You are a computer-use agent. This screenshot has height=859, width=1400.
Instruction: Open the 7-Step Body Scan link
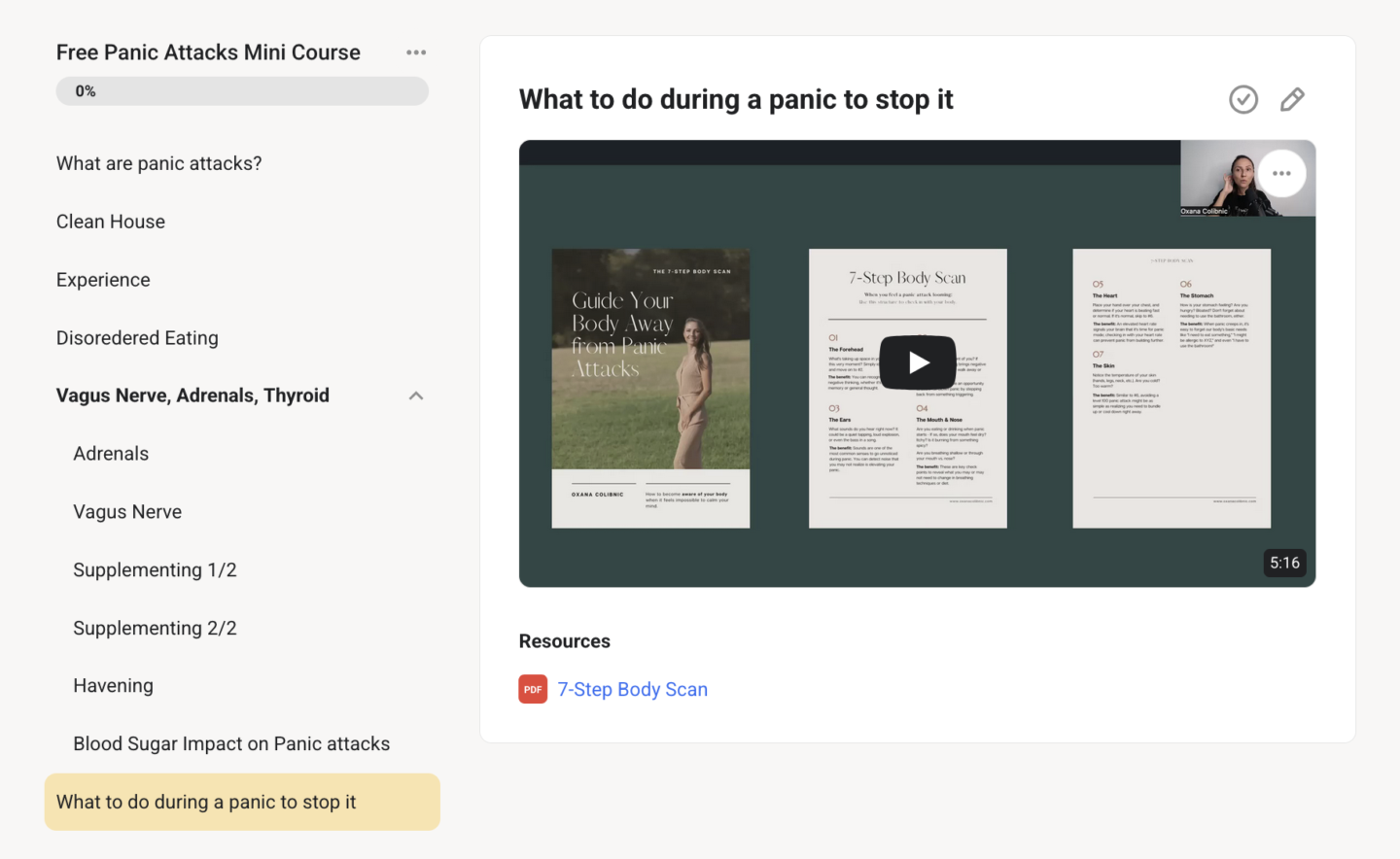point(632,689)
